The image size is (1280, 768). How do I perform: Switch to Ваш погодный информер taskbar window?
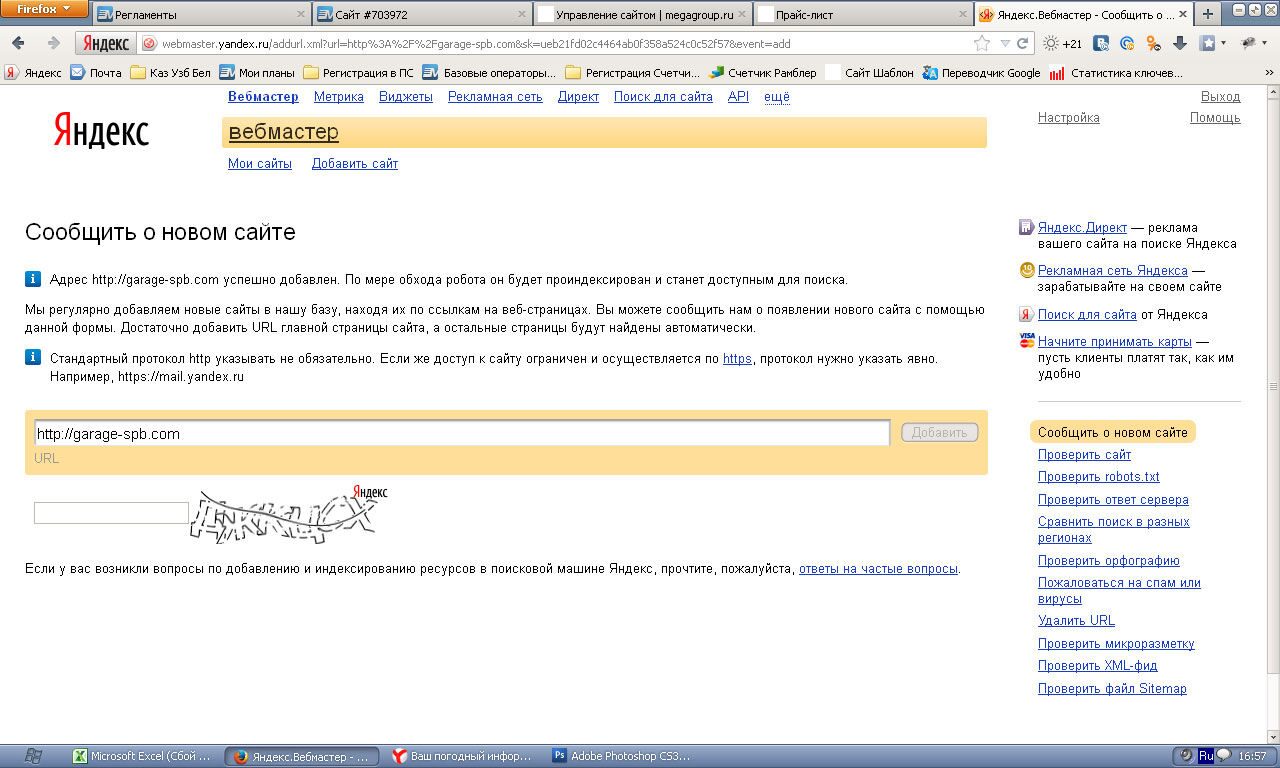[461, 756]
